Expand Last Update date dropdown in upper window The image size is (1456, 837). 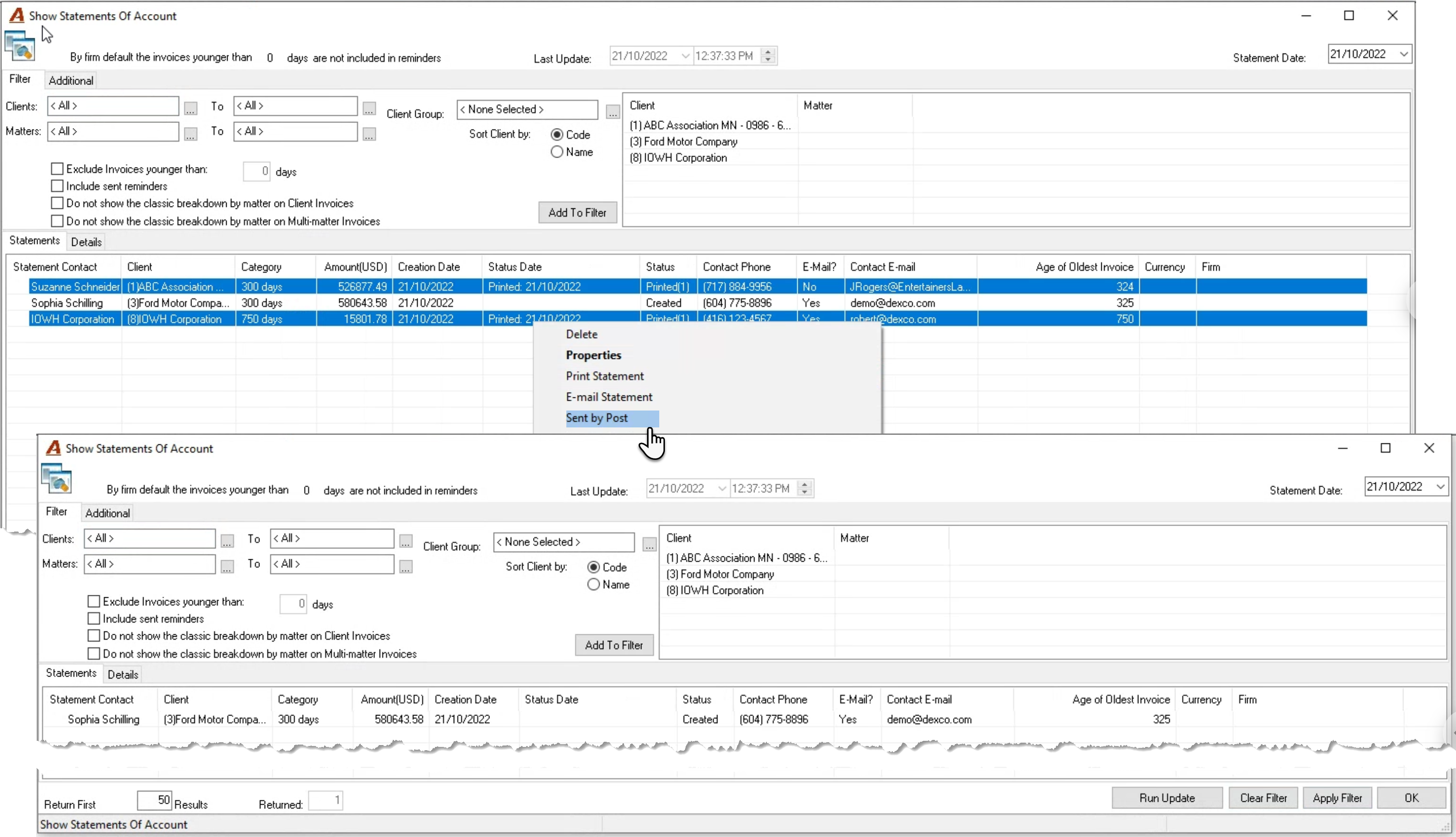coord(685,56)
